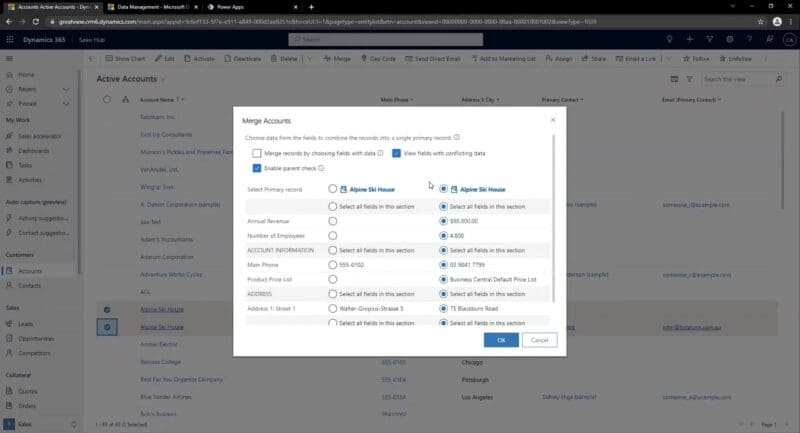Click the accounts grid vertical scrollbar
This screenshot has width=800, height=433.
tap(782, 161)
